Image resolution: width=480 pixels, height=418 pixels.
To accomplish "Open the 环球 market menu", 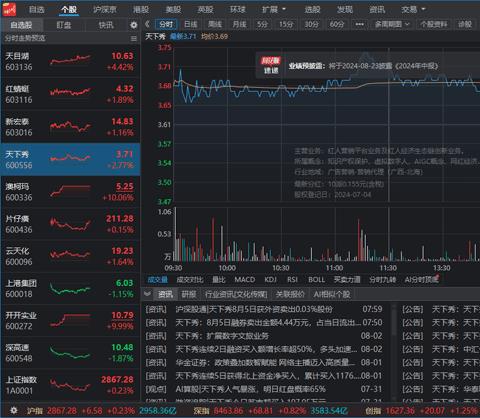I will 238,9.
